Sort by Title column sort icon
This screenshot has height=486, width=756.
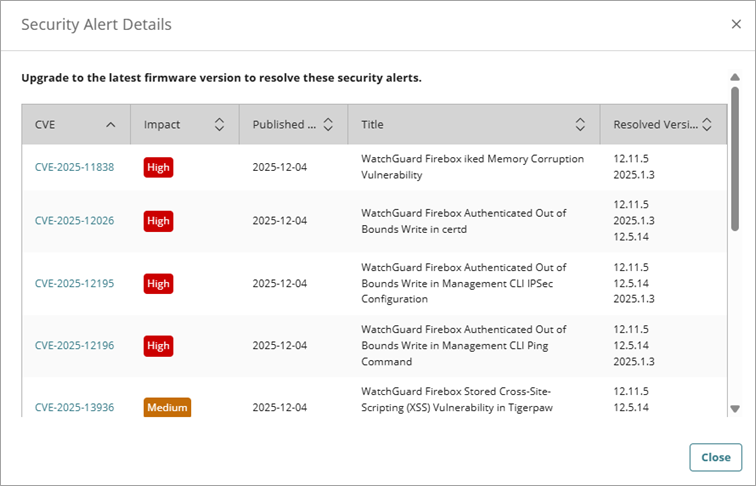pos(580,124)
